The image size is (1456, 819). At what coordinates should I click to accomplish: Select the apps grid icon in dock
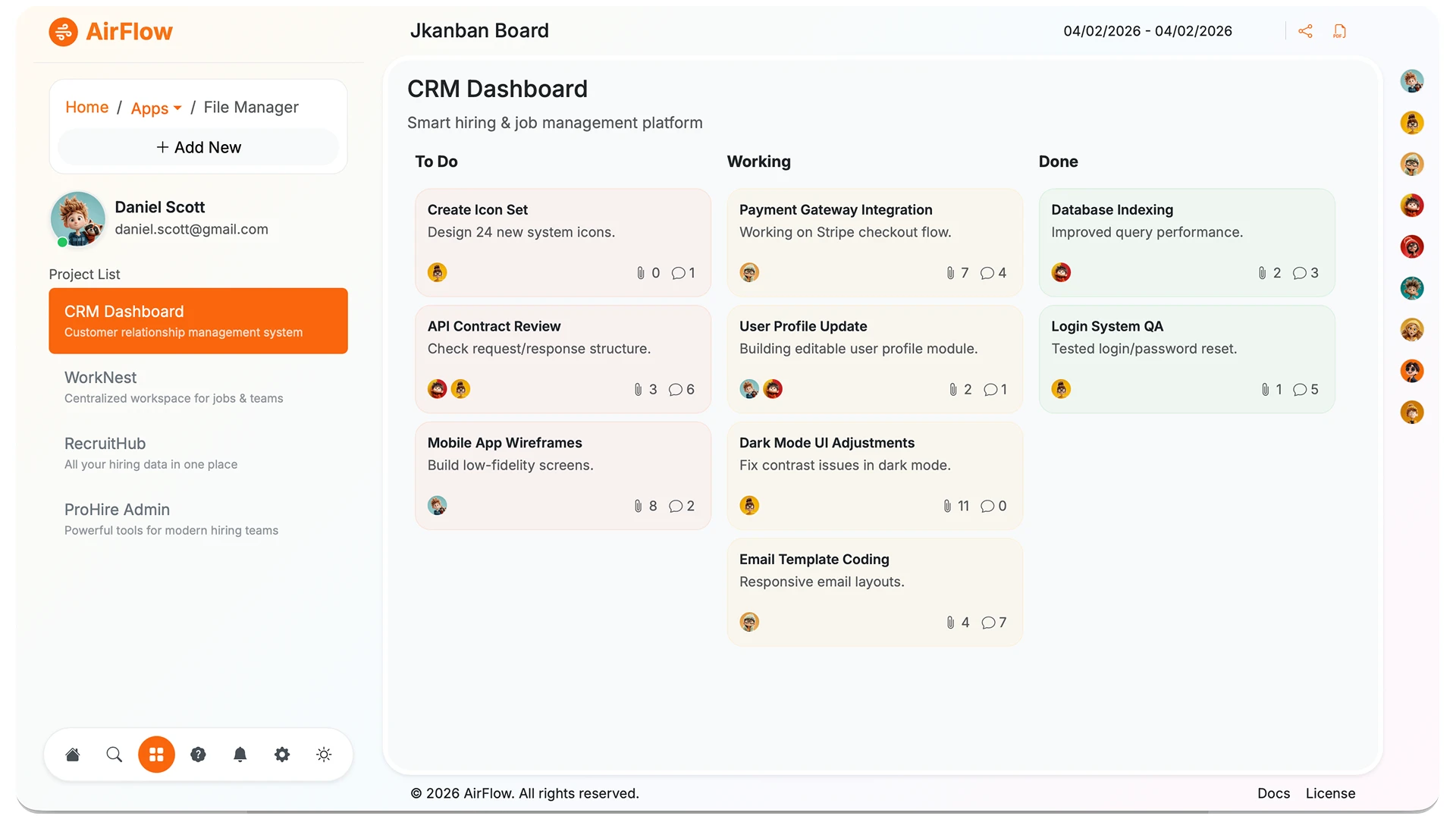coord(156,755)
